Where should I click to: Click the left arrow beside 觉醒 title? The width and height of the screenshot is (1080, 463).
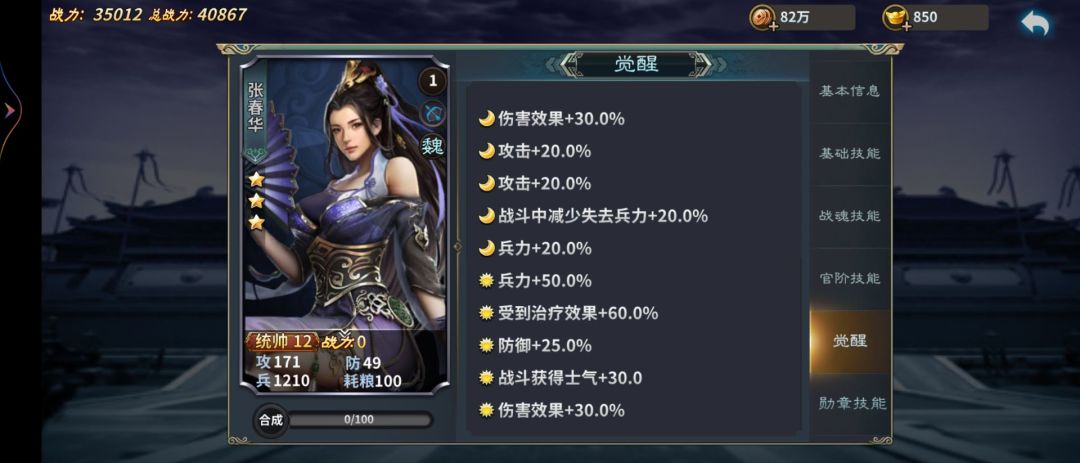(568, 65)
